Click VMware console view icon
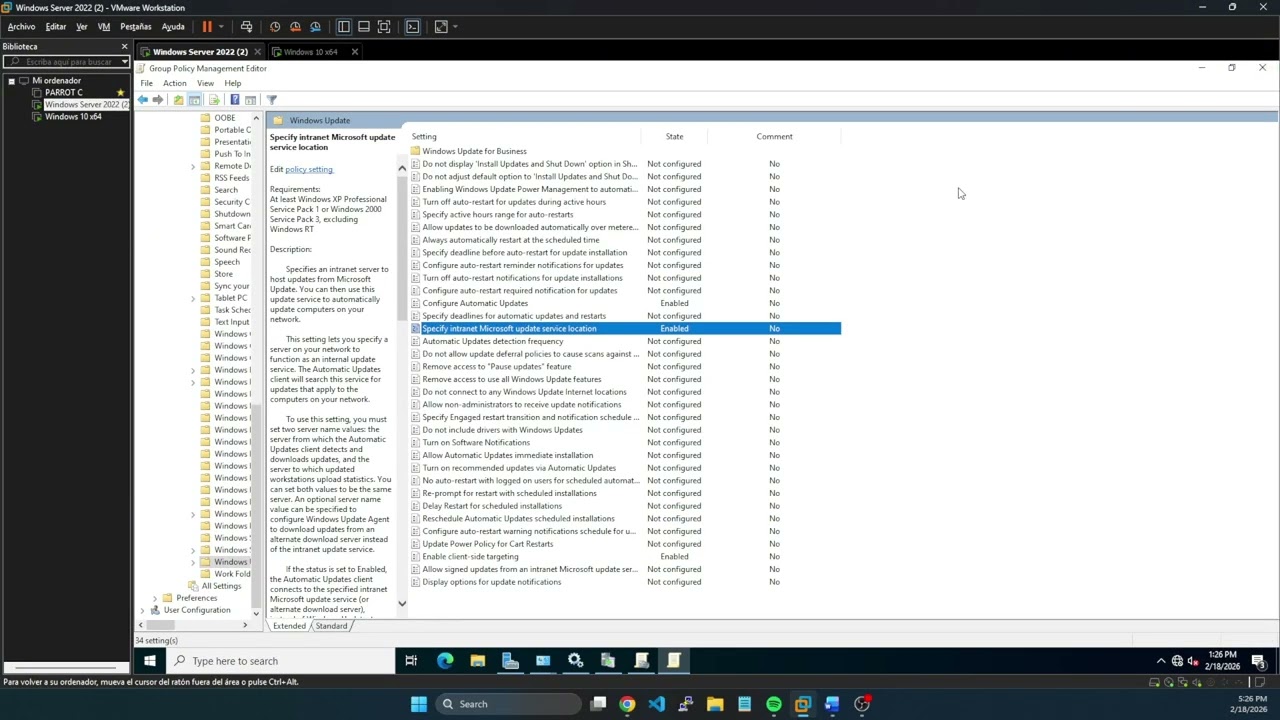This screenshot has height=720, width=1280. click(412, 27)
